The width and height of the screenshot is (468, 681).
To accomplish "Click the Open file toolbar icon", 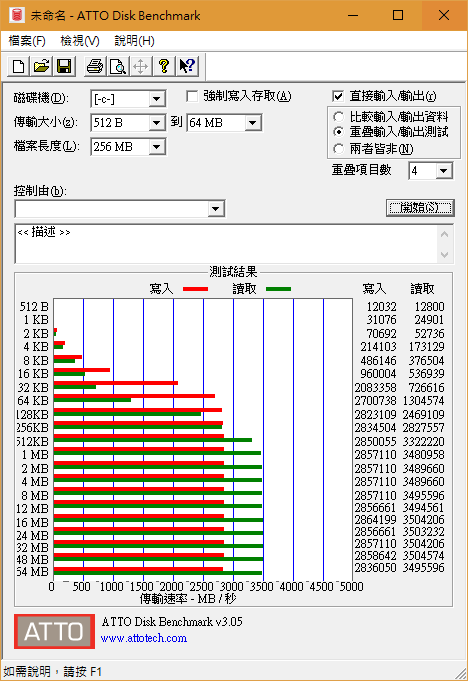I will tap(42, 66).
